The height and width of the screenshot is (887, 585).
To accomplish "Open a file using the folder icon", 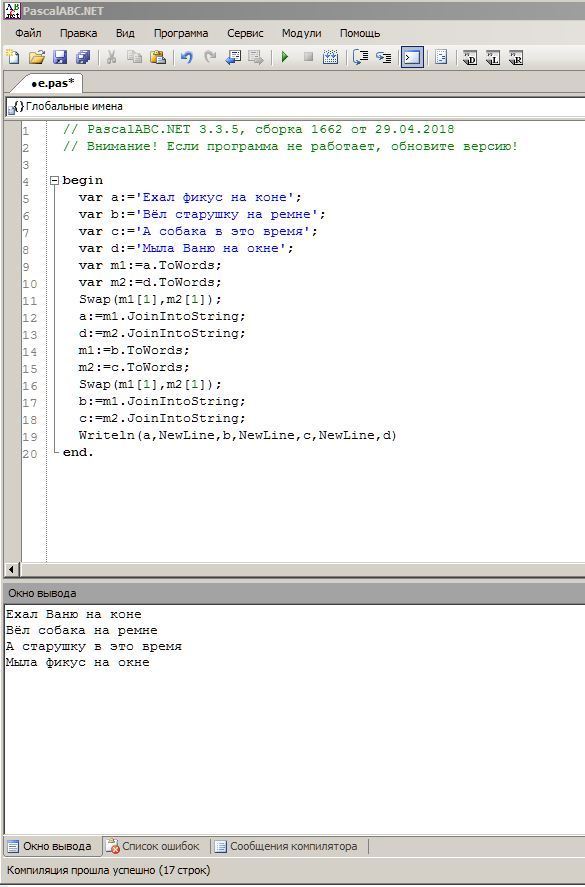I will (36, 57).
